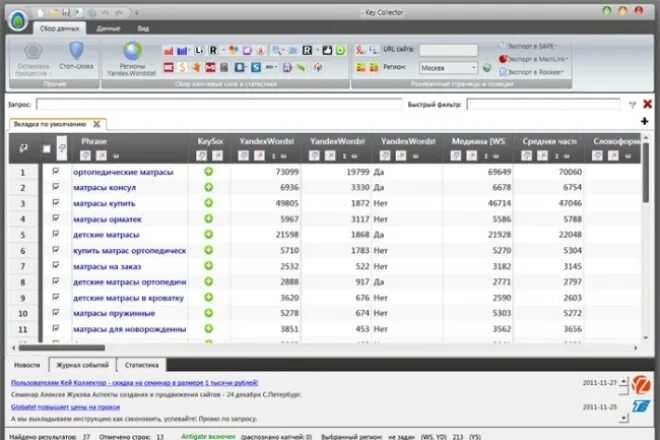Screen dimensions: 660x440
Task: Click the blue T news icon
Action: coord(641,406)
